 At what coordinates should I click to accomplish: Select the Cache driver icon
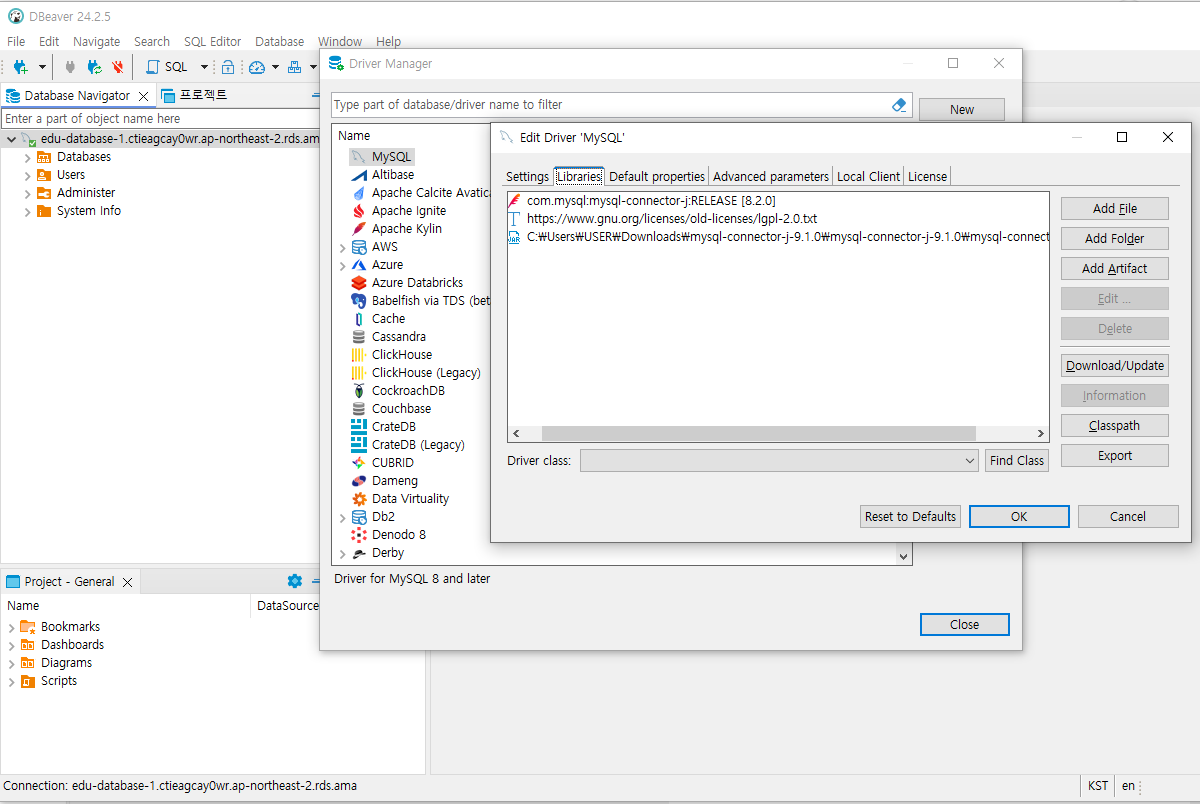coord(359,319)
